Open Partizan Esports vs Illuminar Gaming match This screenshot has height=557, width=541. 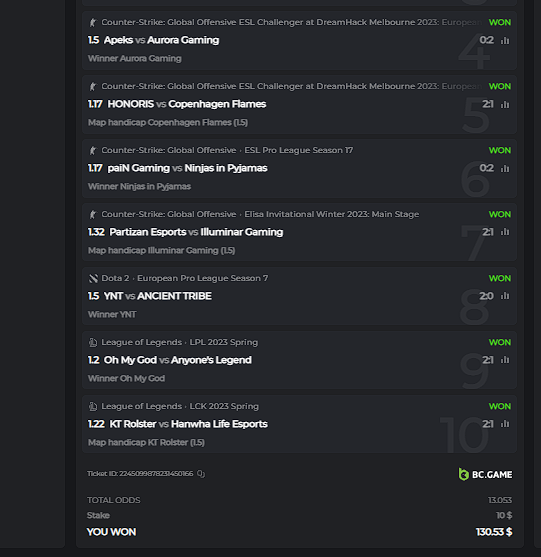pos(196,232)
